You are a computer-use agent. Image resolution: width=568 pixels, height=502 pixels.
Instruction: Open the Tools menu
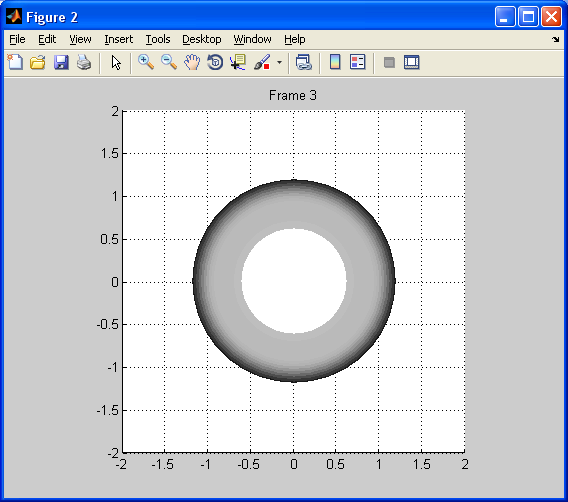158,39
